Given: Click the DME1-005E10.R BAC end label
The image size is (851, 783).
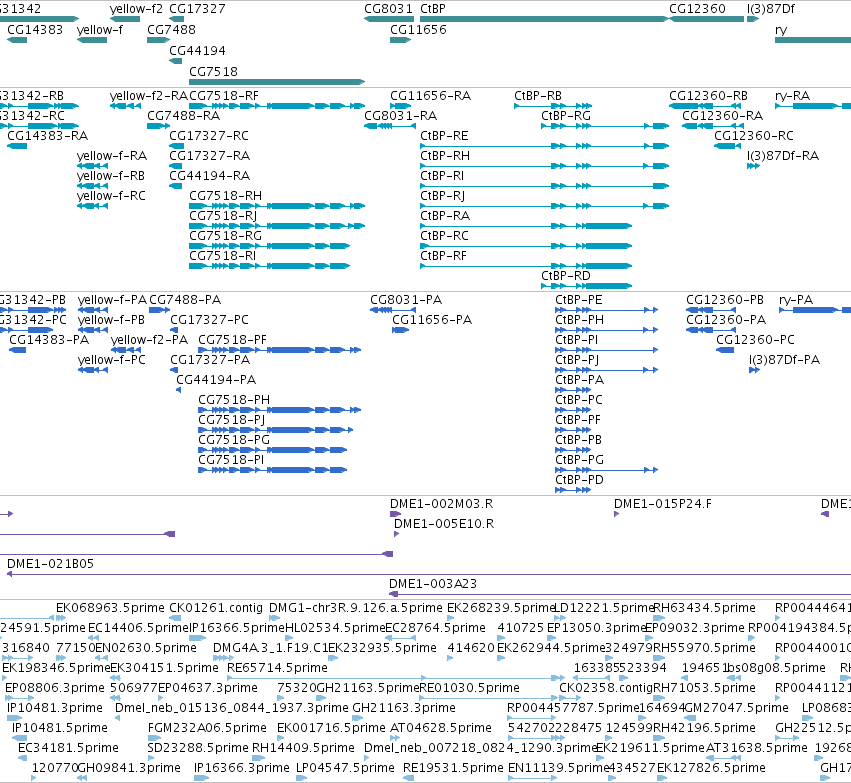Looking at the screenshot, I should tap(444, 524).
